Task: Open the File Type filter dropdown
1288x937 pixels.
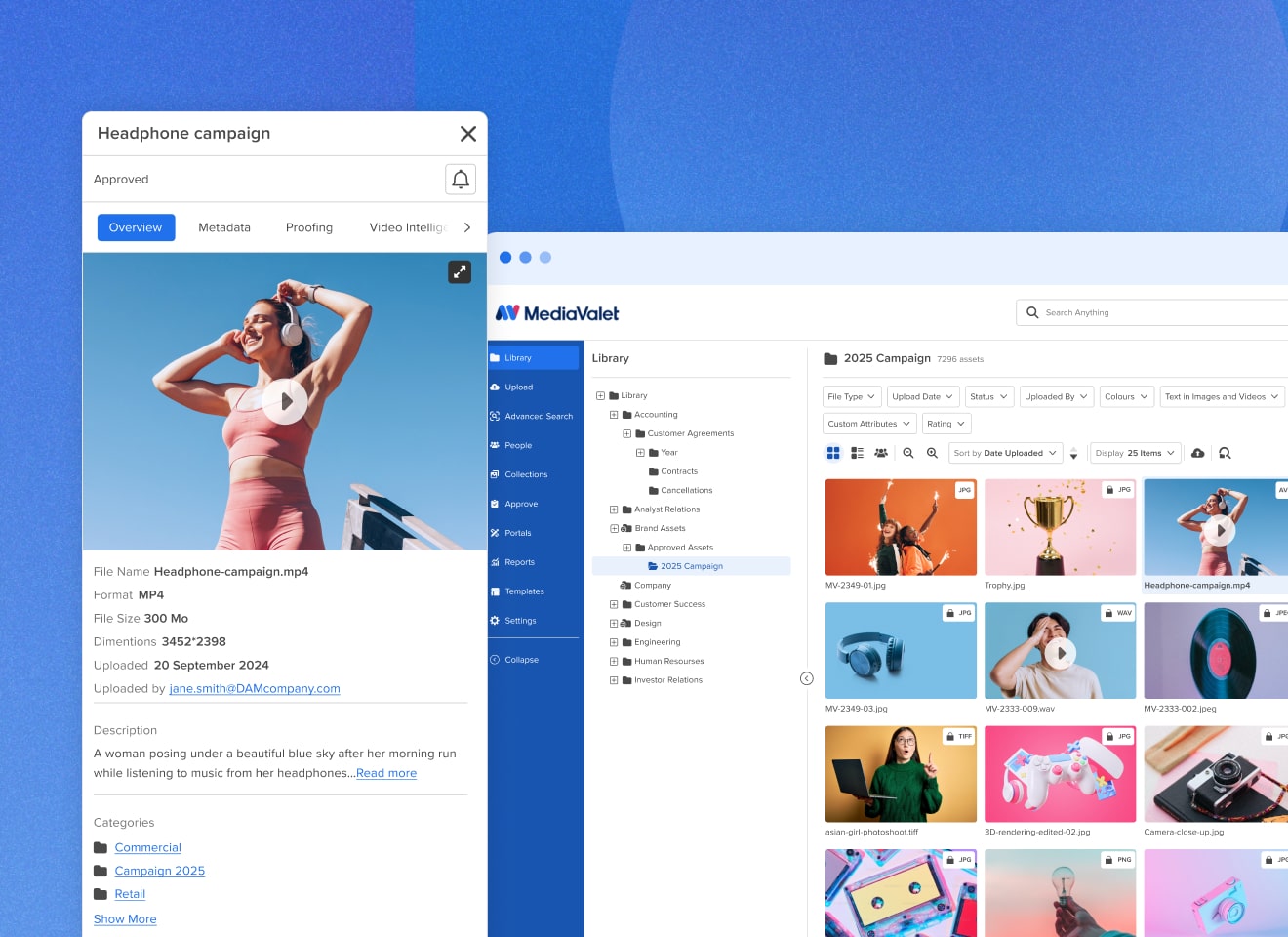Action: [x=852, y=397]
